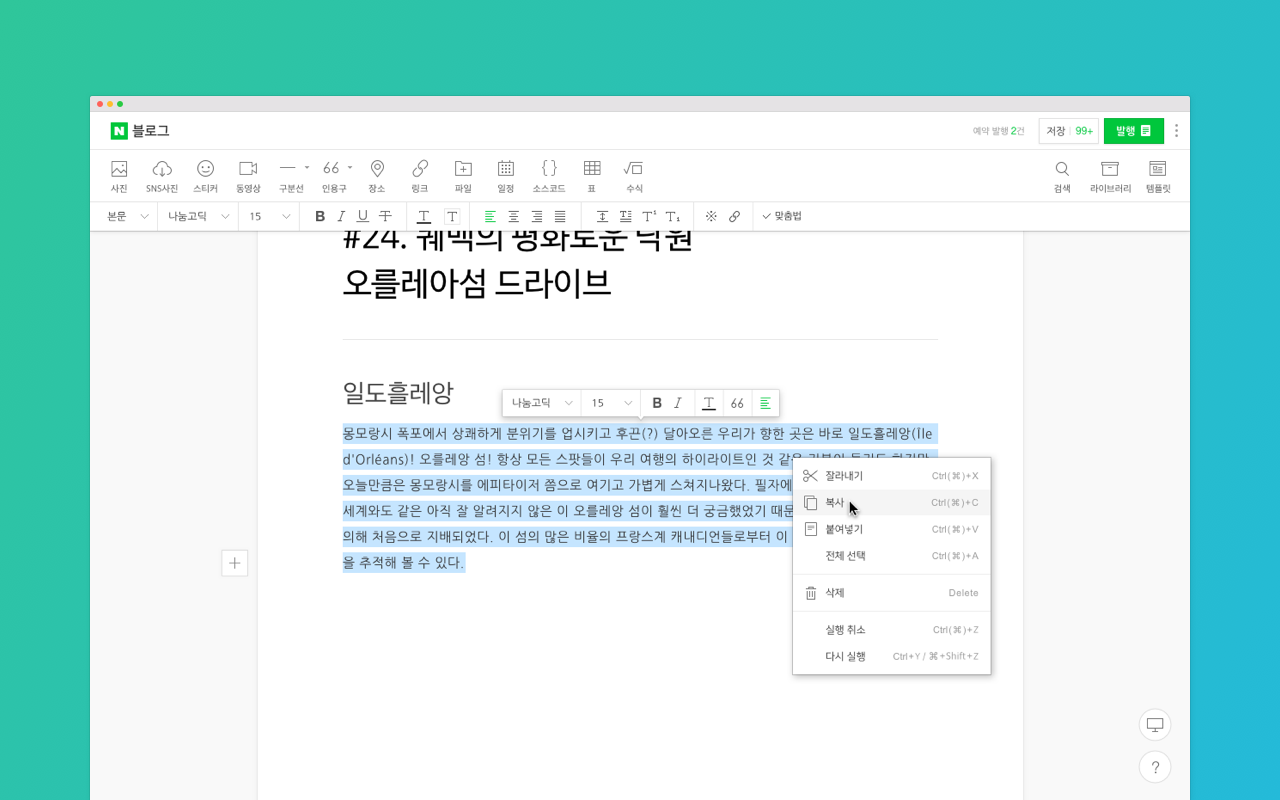Insert a video with 동영상
The height and width of the screenshot is (800, 1280).
(x=248, y=176)
